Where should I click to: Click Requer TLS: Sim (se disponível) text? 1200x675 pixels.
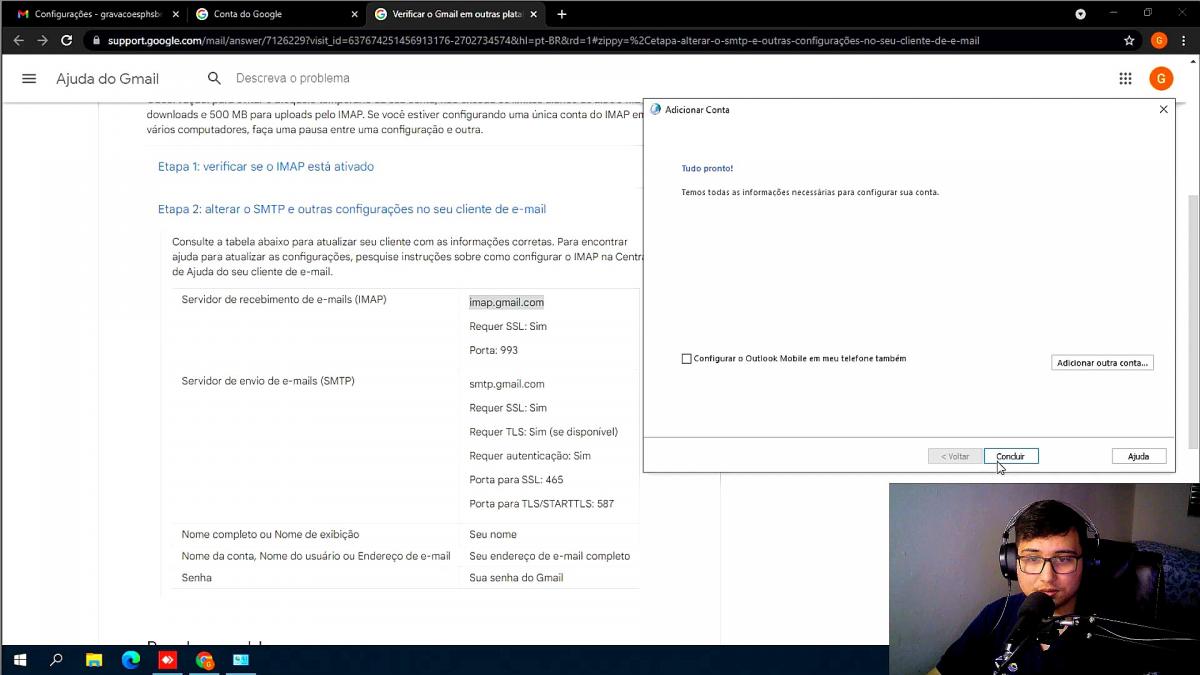[x=543, y=432]
